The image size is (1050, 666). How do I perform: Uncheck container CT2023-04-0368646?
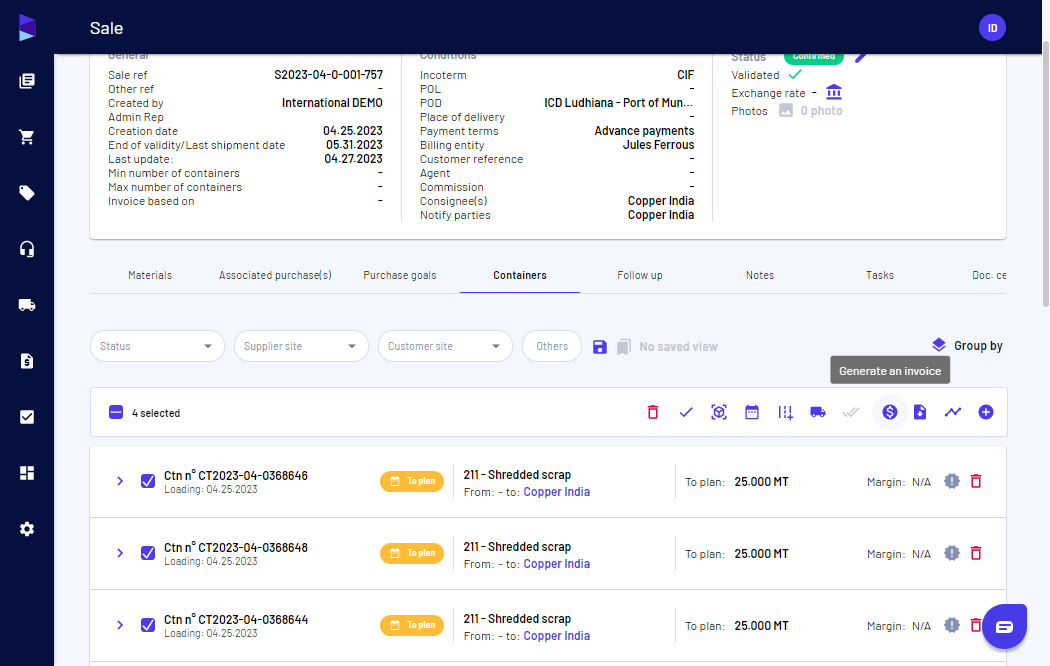point(148,481)
